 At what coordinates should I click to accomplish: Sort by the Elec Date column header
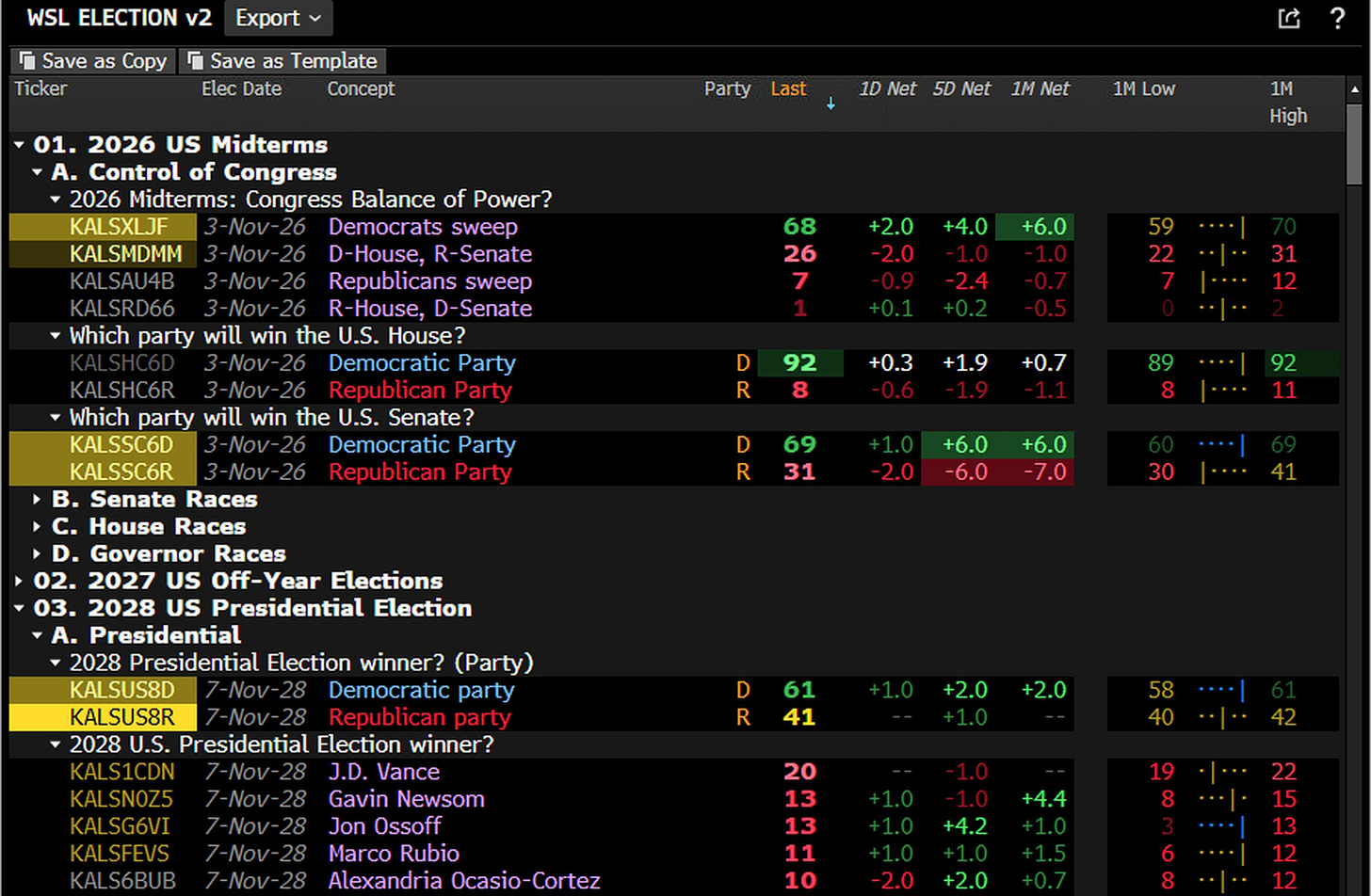[x=241, y=88]
